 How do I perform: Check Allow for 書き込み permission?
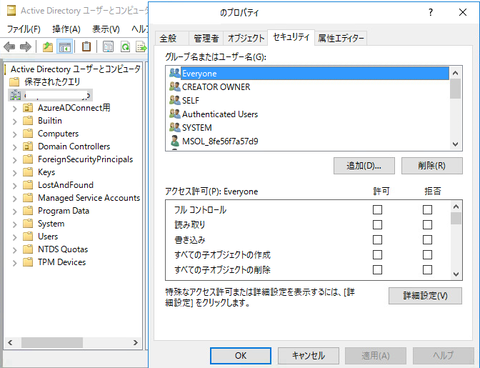(377, 240)
